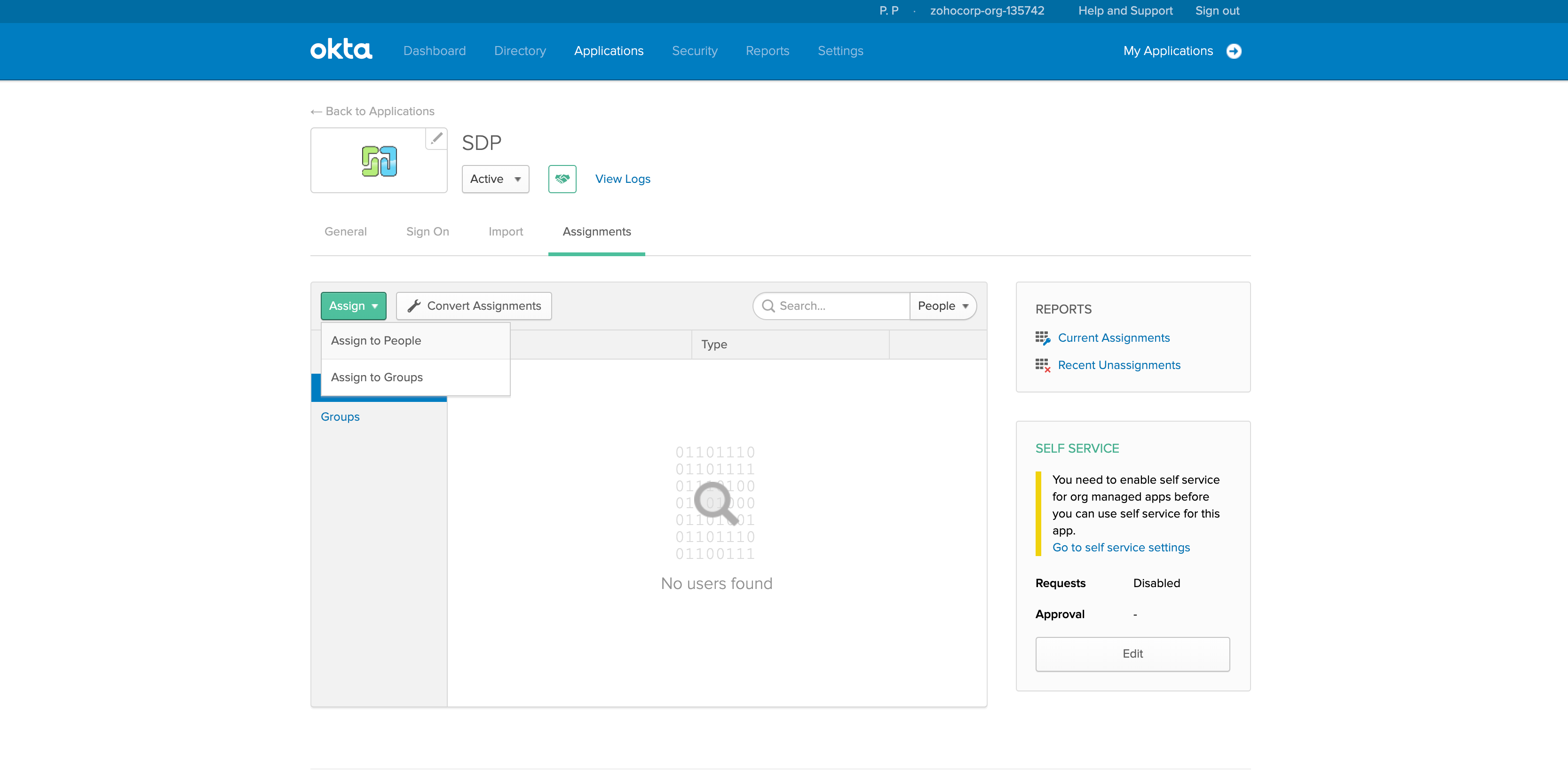The height and width of the screenshot is (777, 1568).
Task: Click the Convert Assignments button
Action: tap(474, 306)
